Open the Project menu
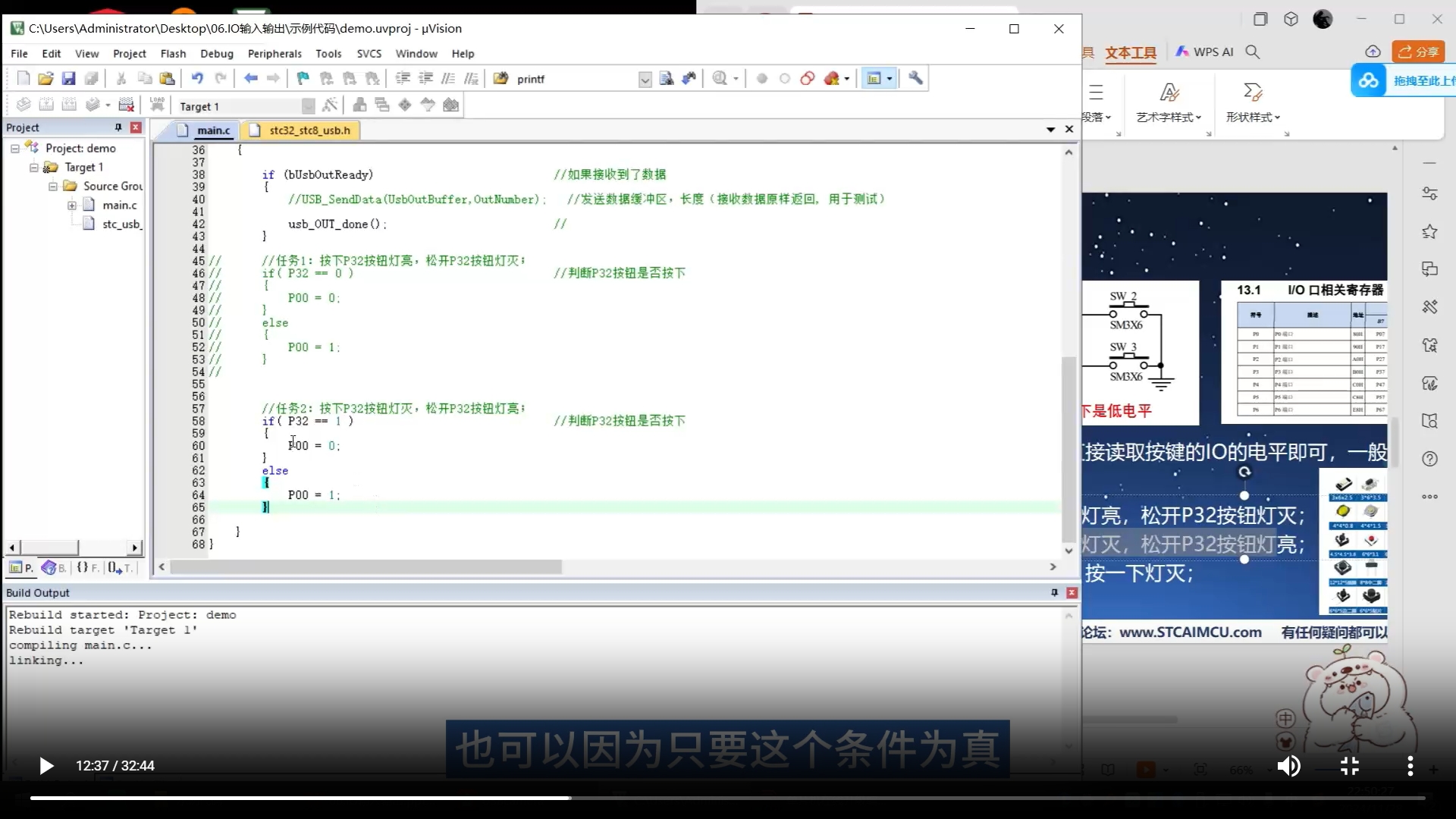Image resolution: width=1456 pixels, height=819 pixels. coord(130,54)
